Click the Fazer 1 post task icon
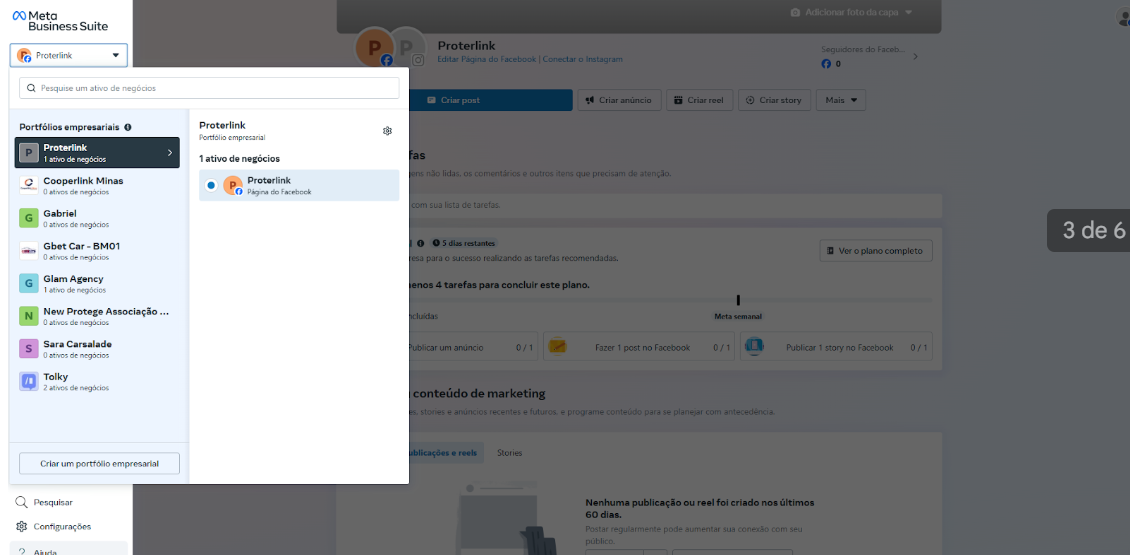This screenshot has height=555, width=1130. pos(557,347)
